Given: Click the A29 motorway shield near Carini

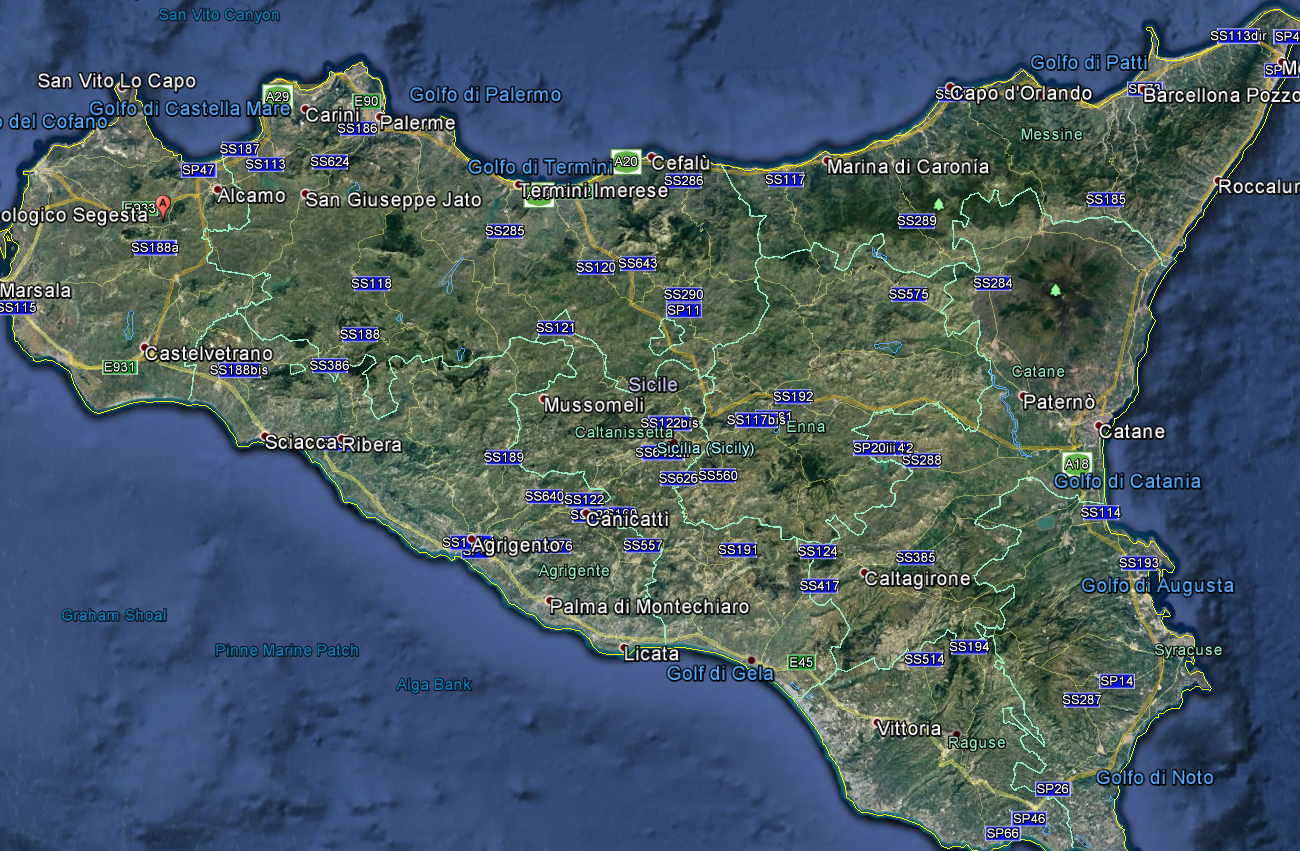Looking at the screenshot, I should [277, 96].
